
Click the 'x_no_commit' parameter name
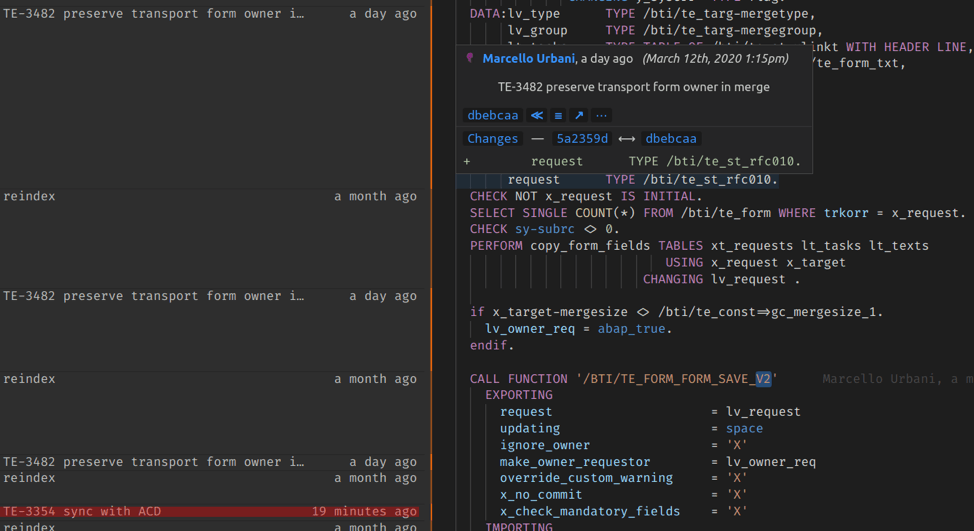coord(541,494)
